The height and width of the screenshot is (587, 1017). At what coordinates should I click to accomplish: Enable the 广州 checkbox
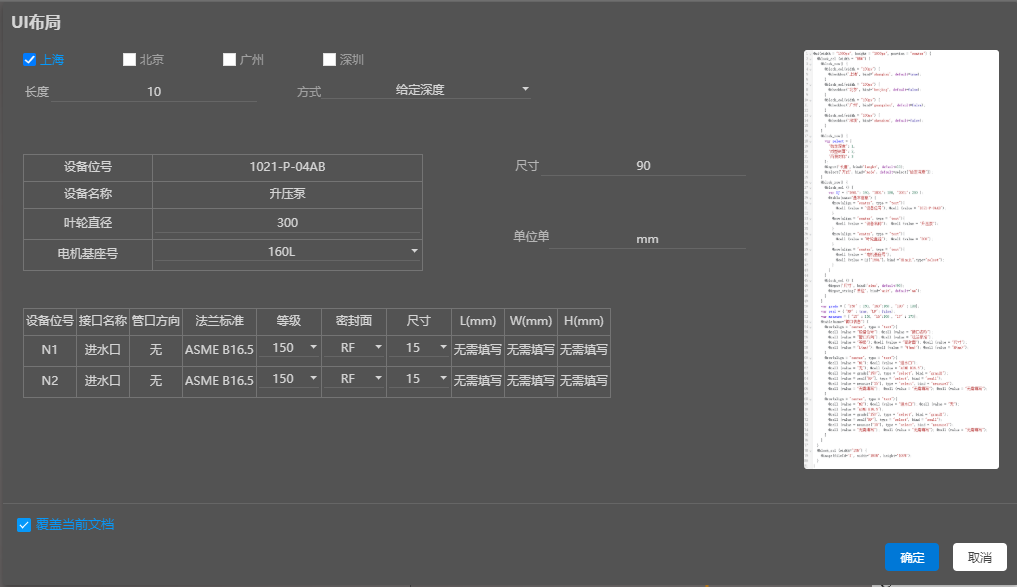(x=229, y=60)
